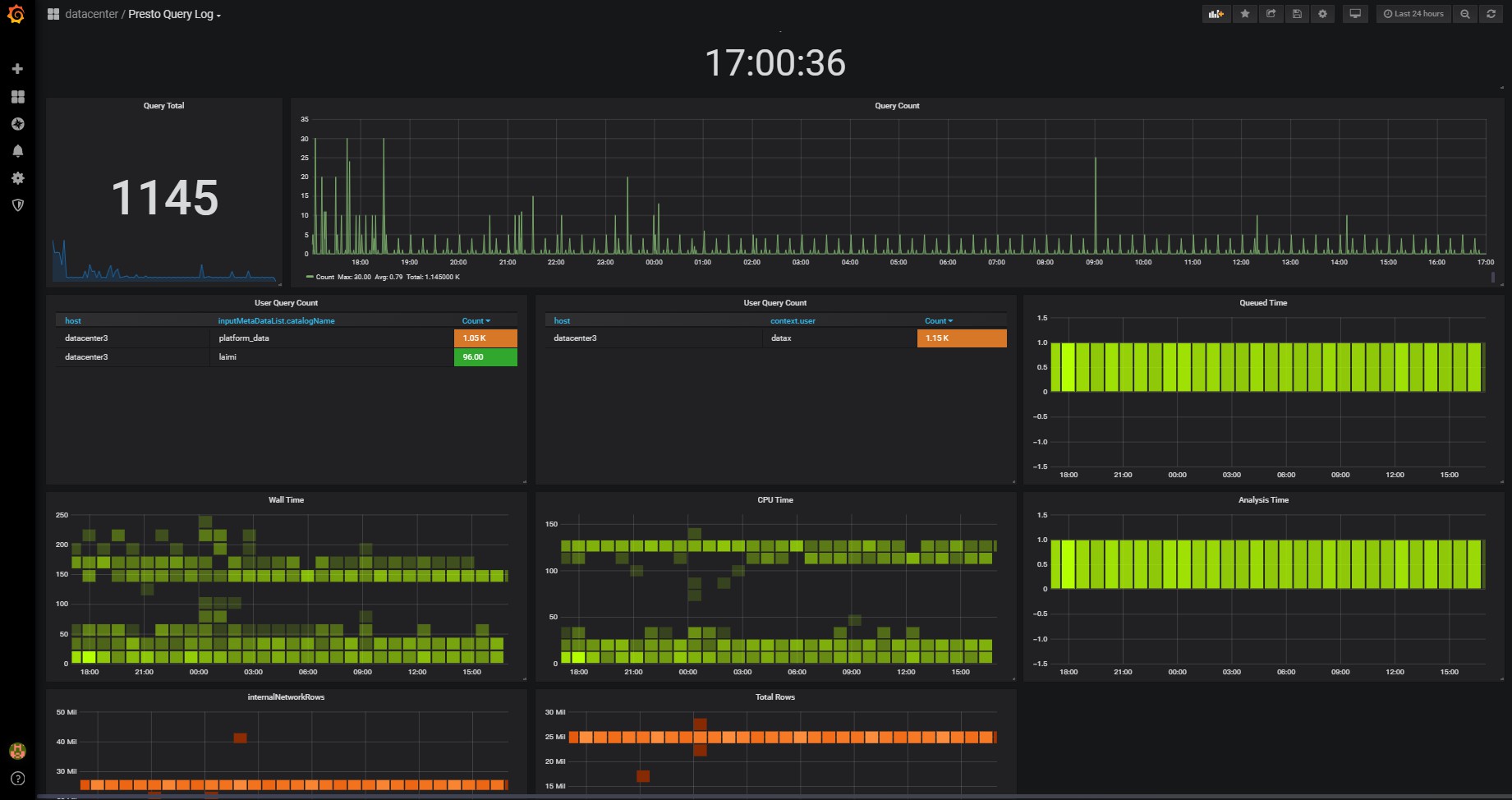Click the datacenter folder breadcrumb link
The width and height of the screenshot is (1512, 800).
click(91, 14)
